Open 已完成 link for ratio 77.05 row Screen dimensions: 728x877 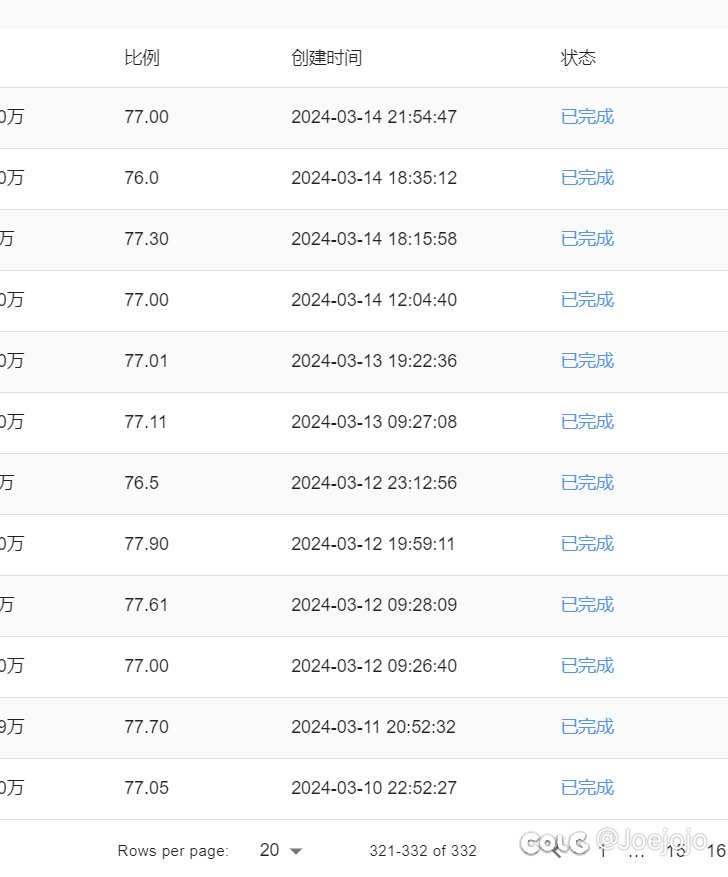click(x=587, y=788)
